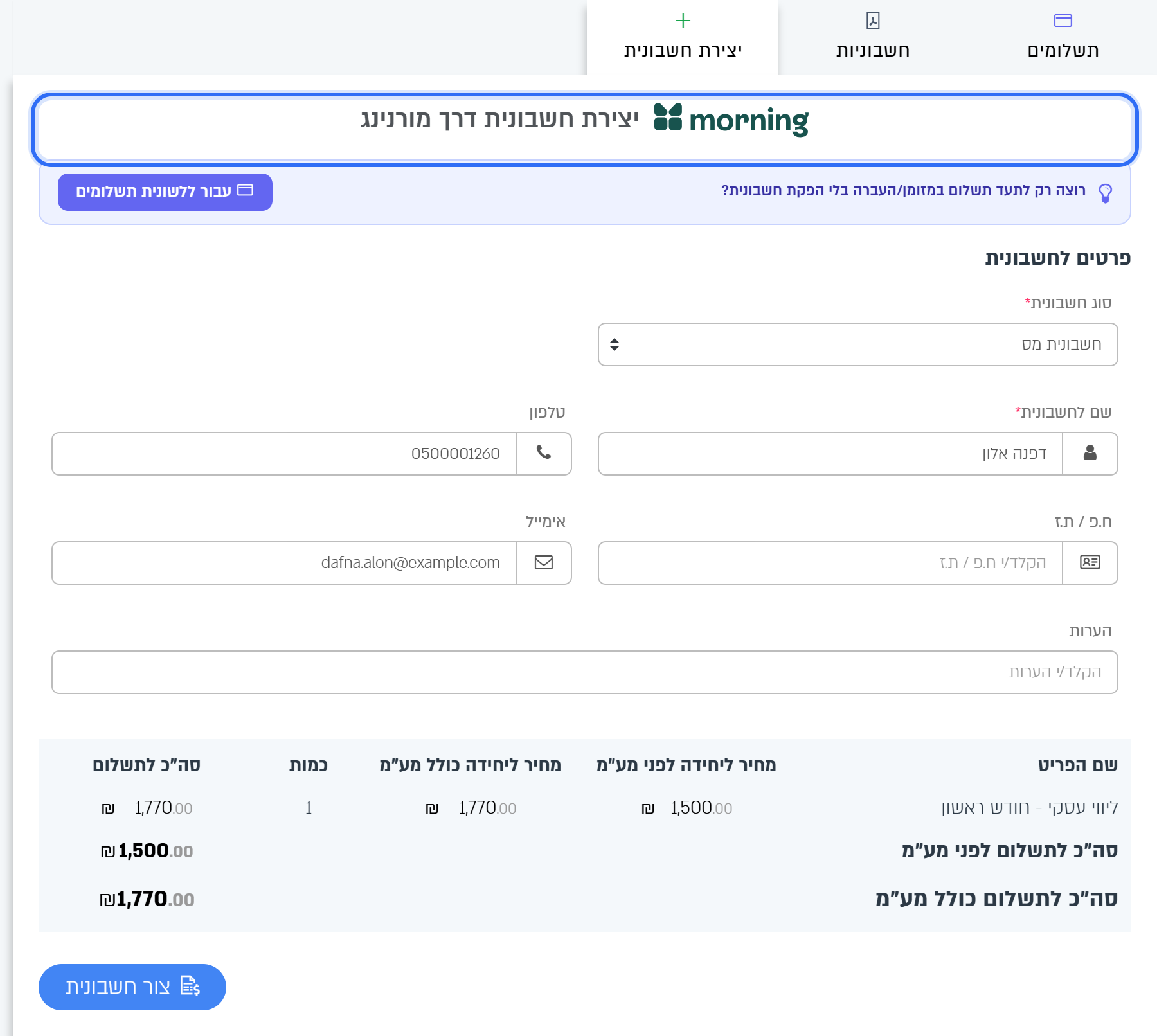
Task: Click the person icon beside name field
Action: click(x=1090, y=454)
